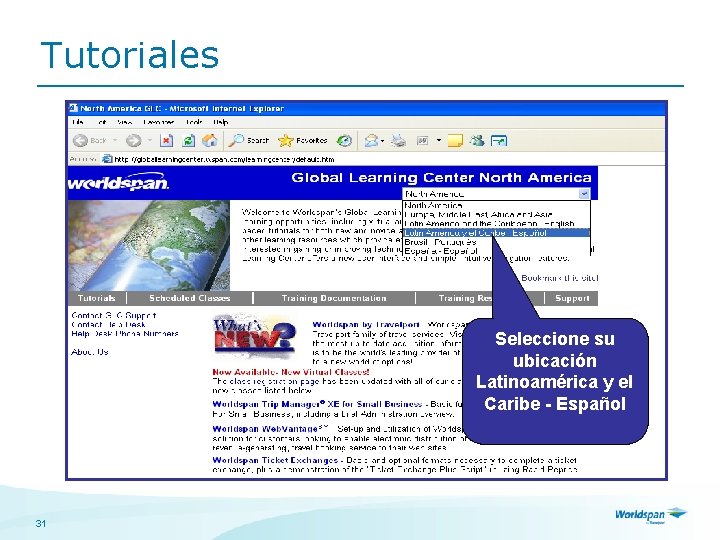Click the Contact Help Desk link
Screen dimensions: 720x540
pyautogui.click(x=108, y=324)
